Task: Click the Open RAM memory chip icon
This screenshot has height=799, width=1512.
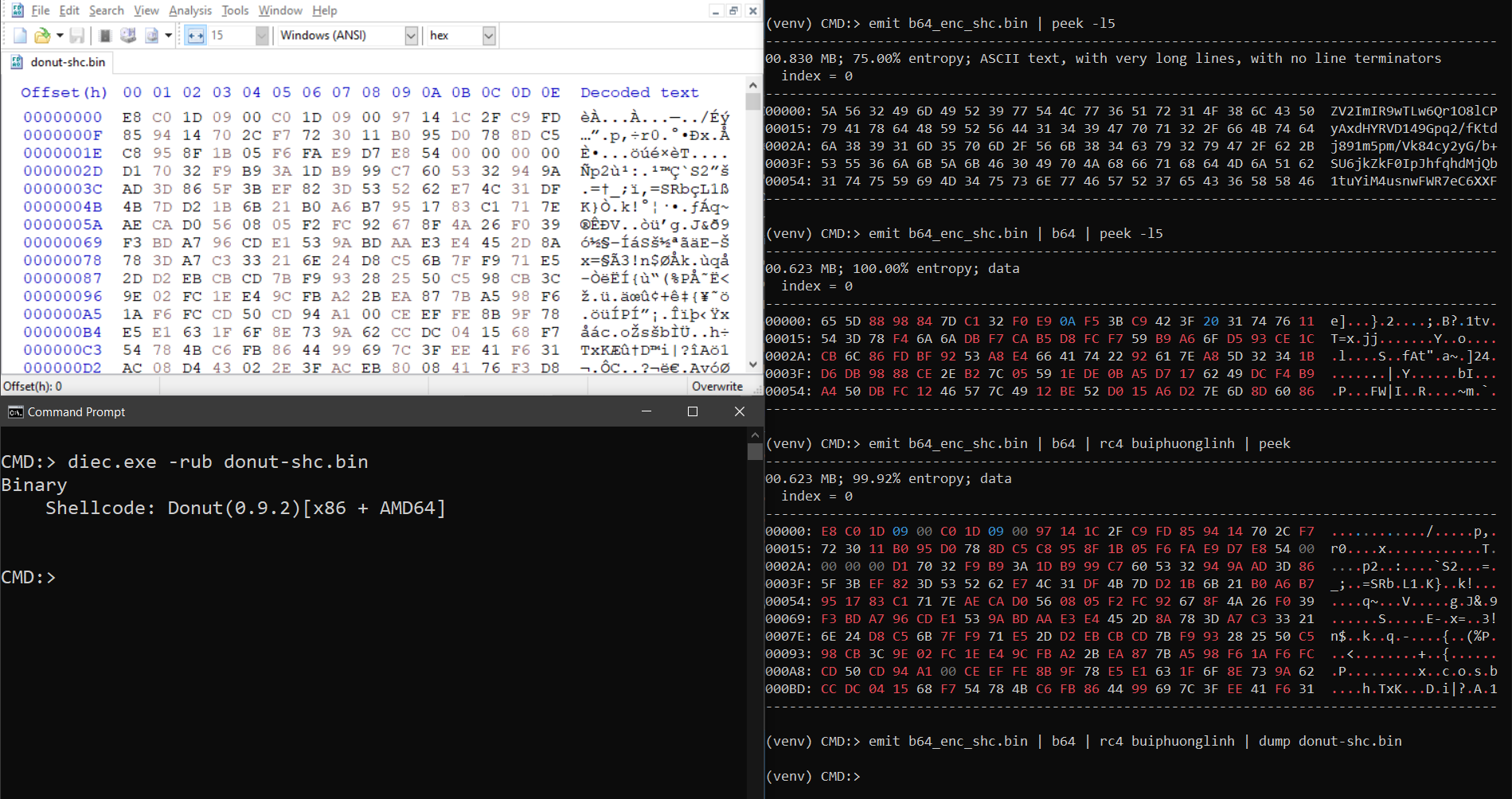Action: pos(104,35)
